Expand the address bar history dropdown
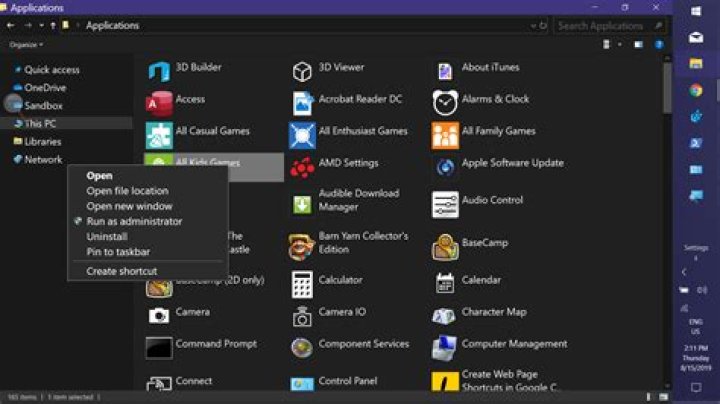This screenshot has height=404, width=720. [x=533, y=26]
